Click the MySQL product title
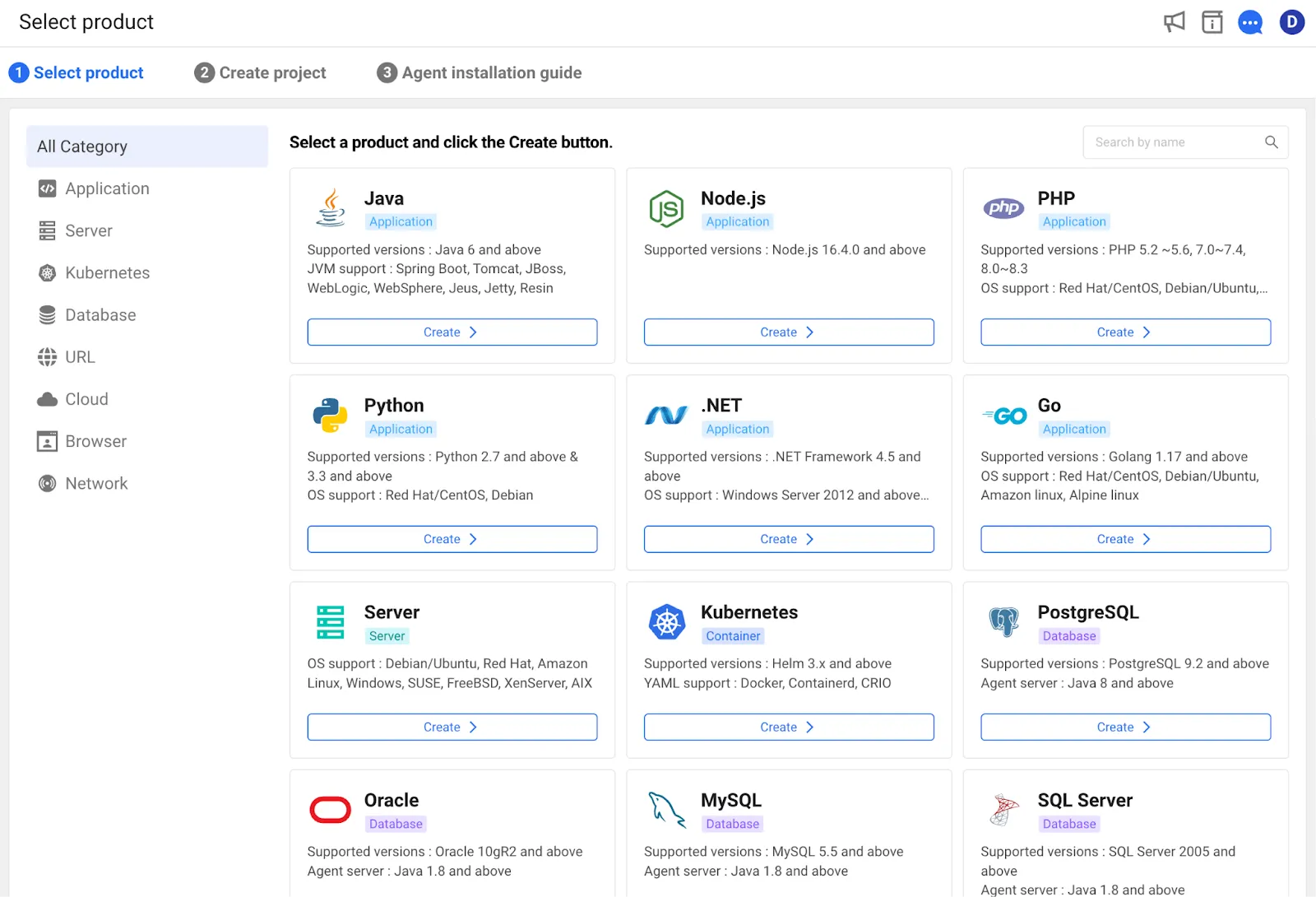Screen dimensions: 1316x897 [x=731, y=800]
